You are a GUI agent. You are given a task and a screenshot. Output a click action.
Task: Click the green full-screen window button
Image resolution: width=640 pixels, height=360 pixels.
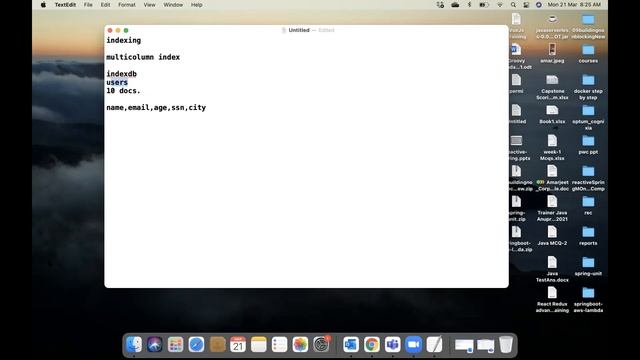coord(126,31)
